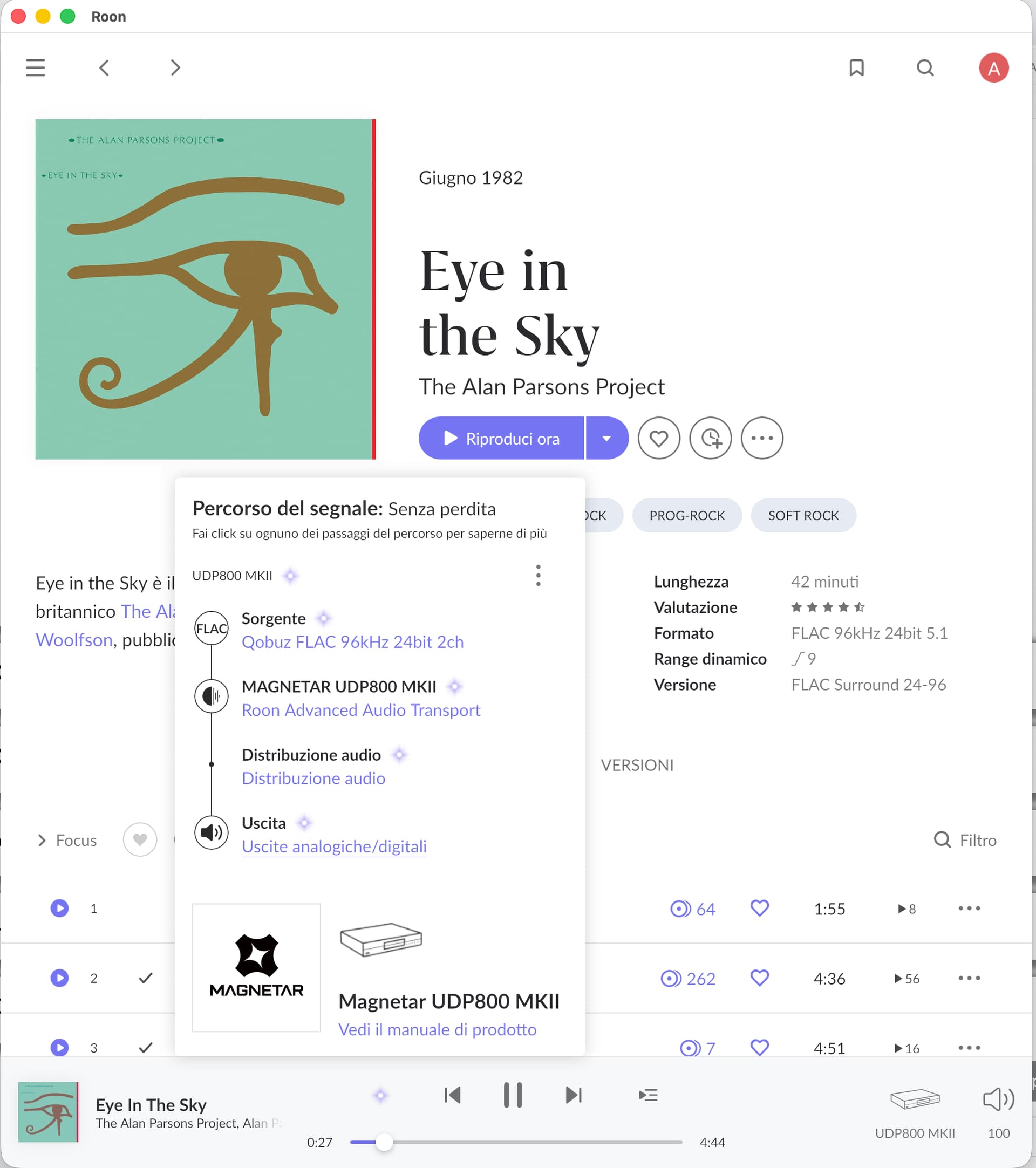Click the playback progress slider handle

pyautogui.click(x=384, y=1142)
